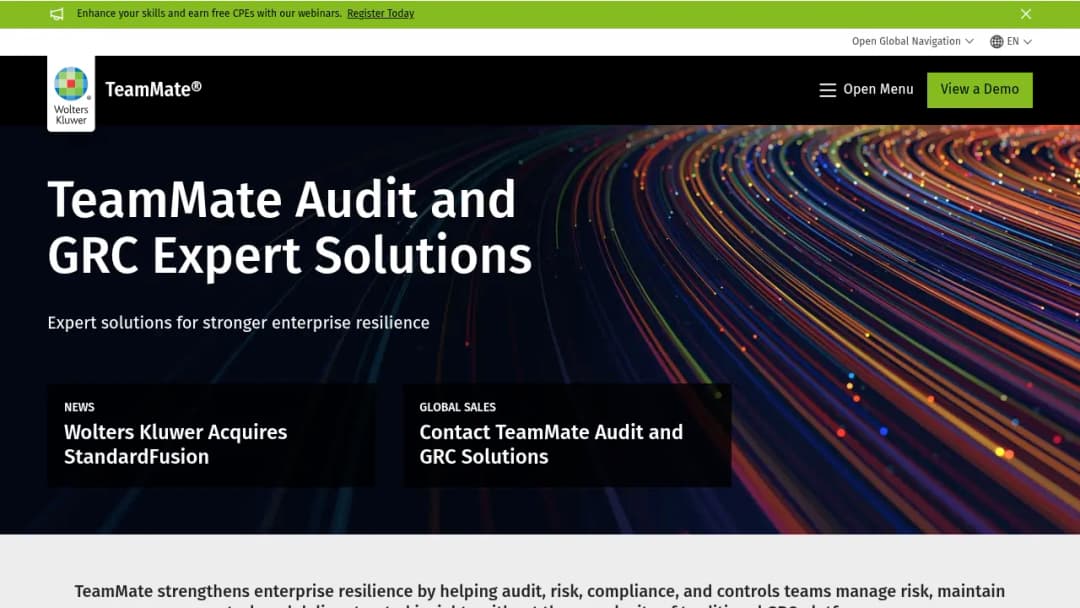Click the GLOBAL SALES label
1080x608 pixels.
click(x=457, y=407)
